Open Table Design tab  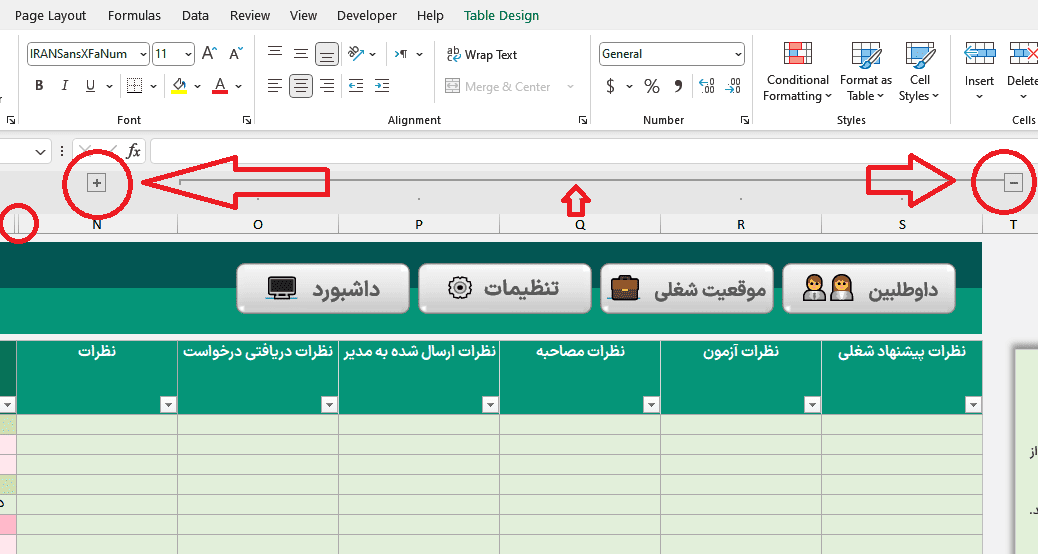pyautogui.click(x=501, y=15)
